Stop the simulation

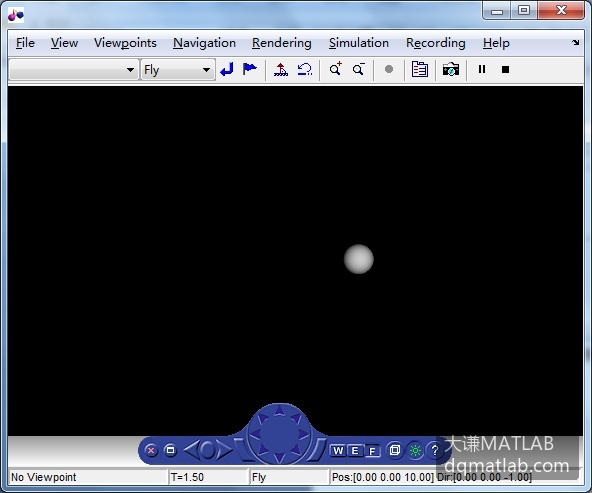point(505,70)
